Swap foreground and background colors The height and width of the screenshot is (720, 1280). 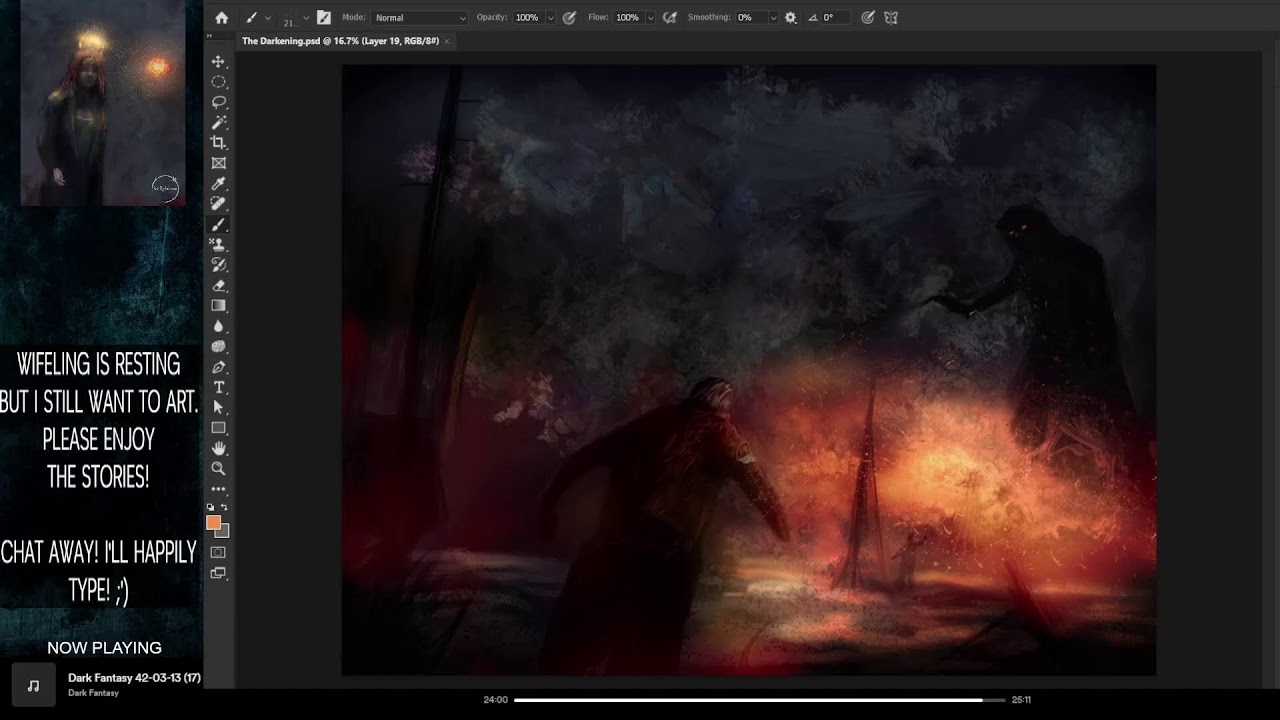(224, 508)
